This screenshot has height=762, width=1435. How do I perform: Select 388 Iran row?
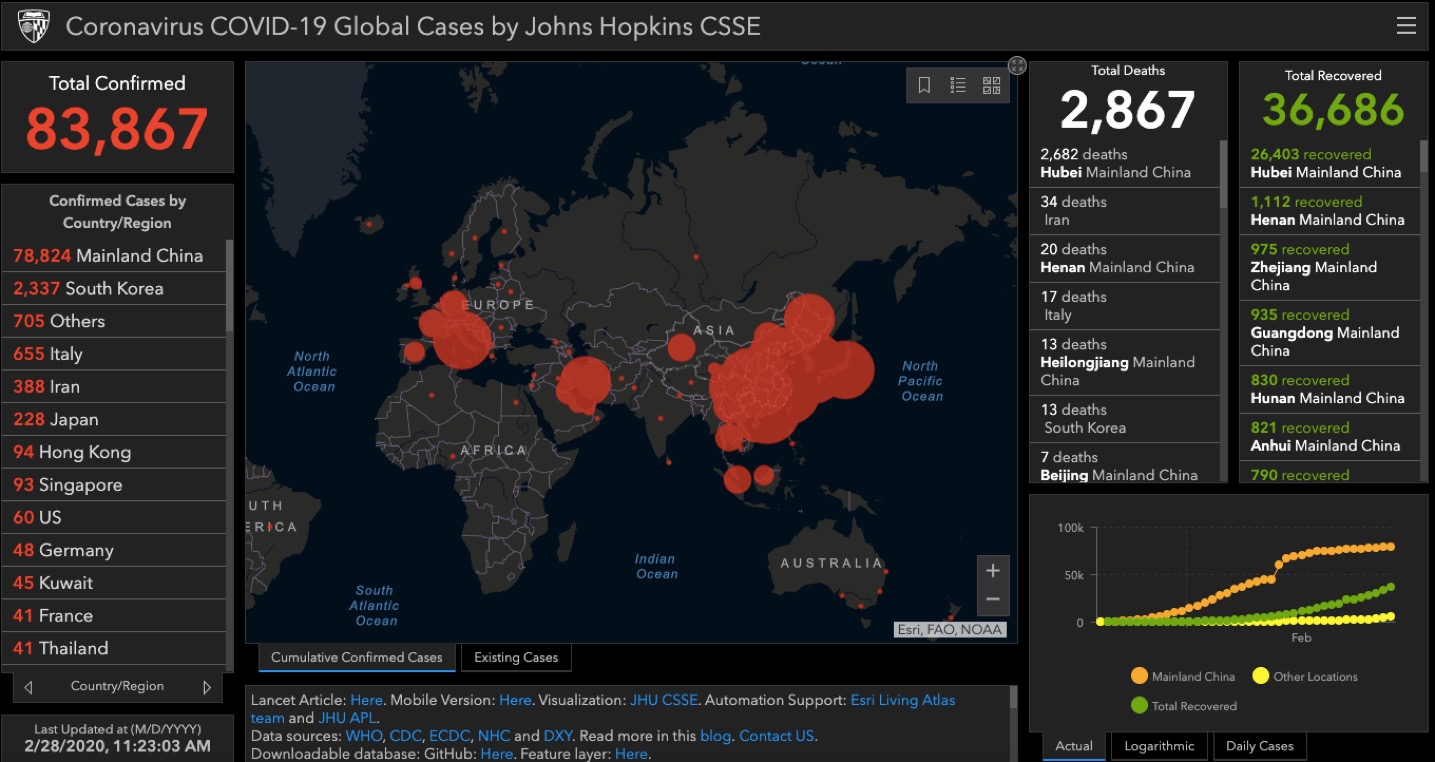(115, 387)
